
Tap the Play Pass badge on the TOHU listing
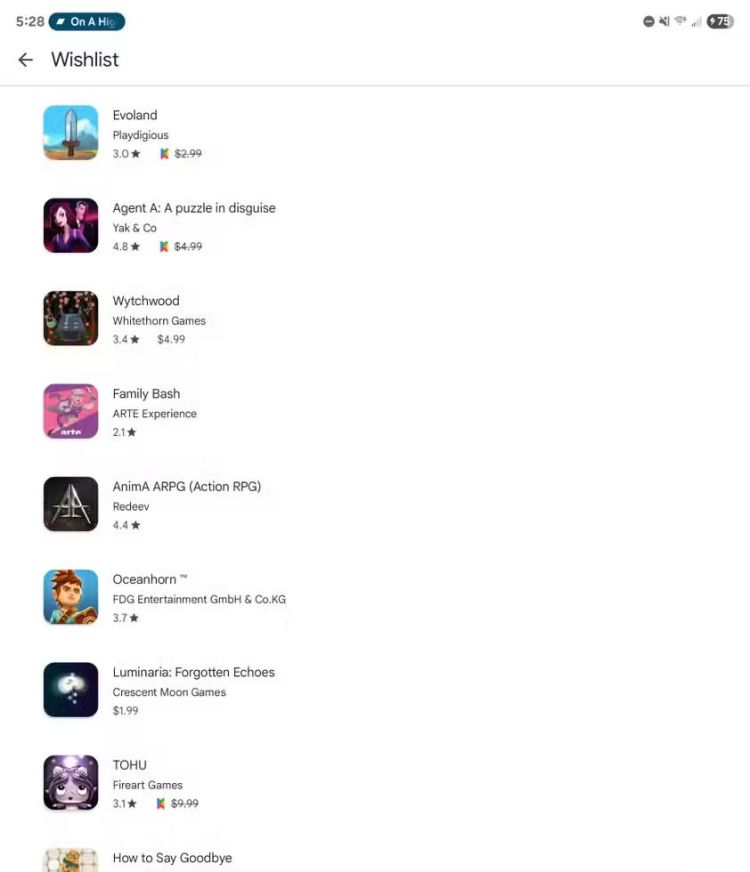[x=161, y=803]
